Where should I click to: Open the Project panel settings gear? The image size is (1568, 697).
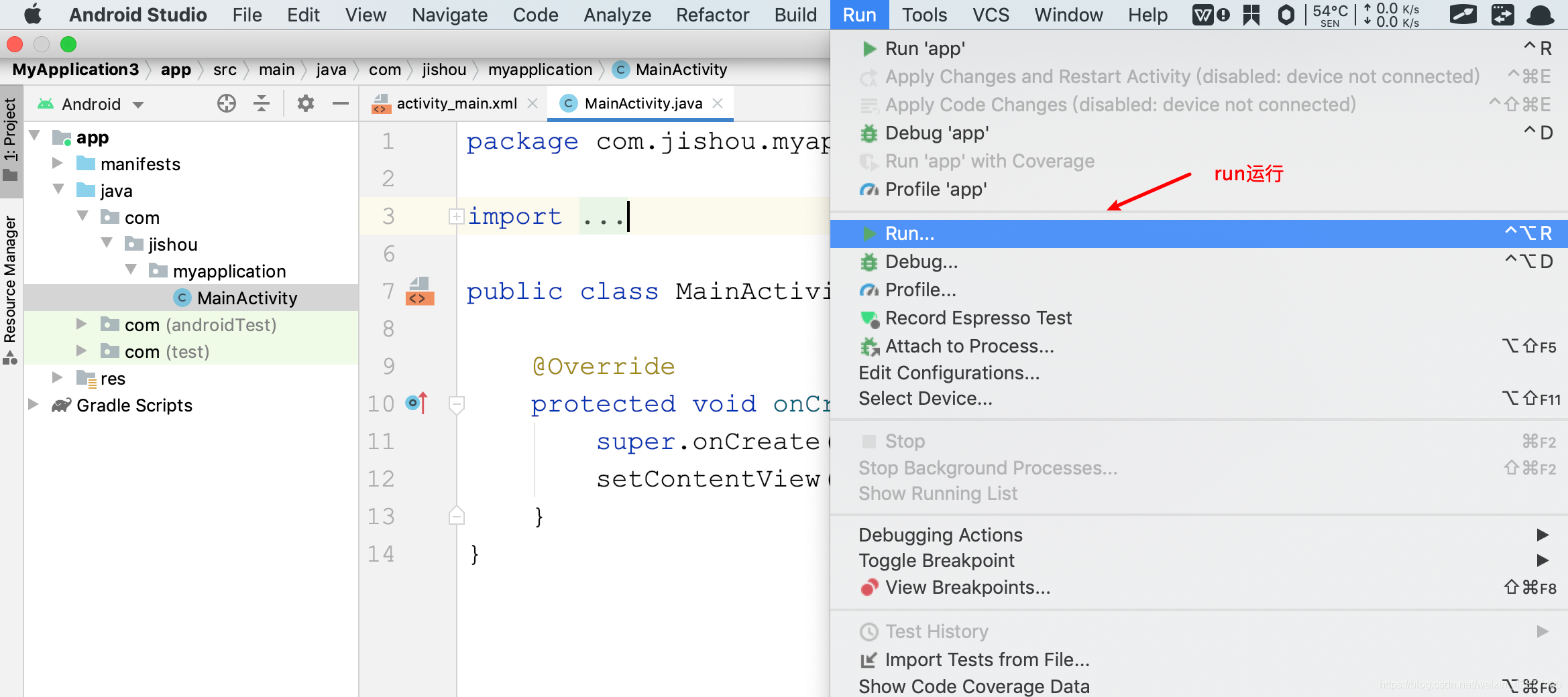point(306,103)
